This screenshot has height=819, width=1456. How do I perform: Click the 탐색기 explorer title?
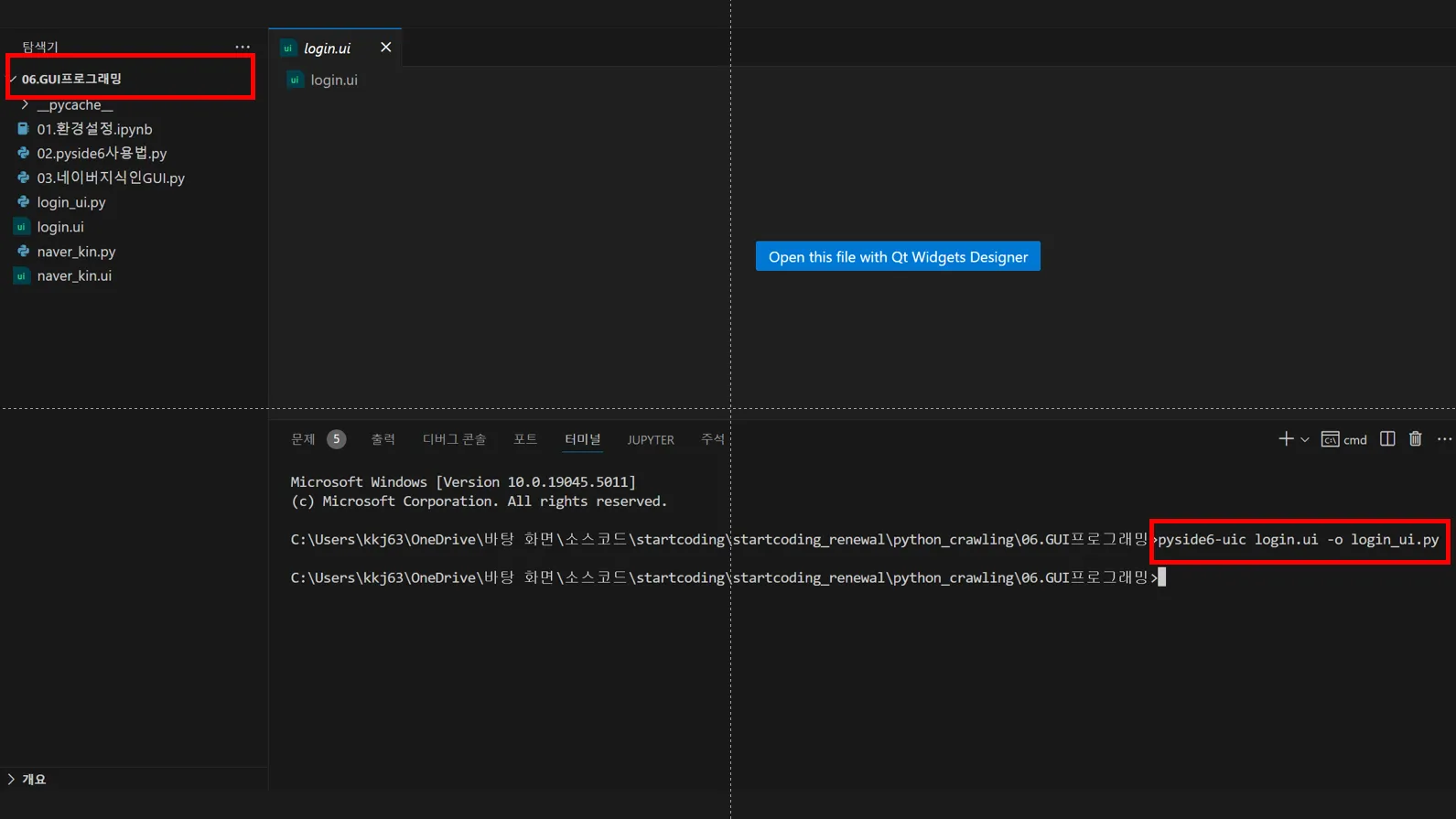click(x=40, y=47)
